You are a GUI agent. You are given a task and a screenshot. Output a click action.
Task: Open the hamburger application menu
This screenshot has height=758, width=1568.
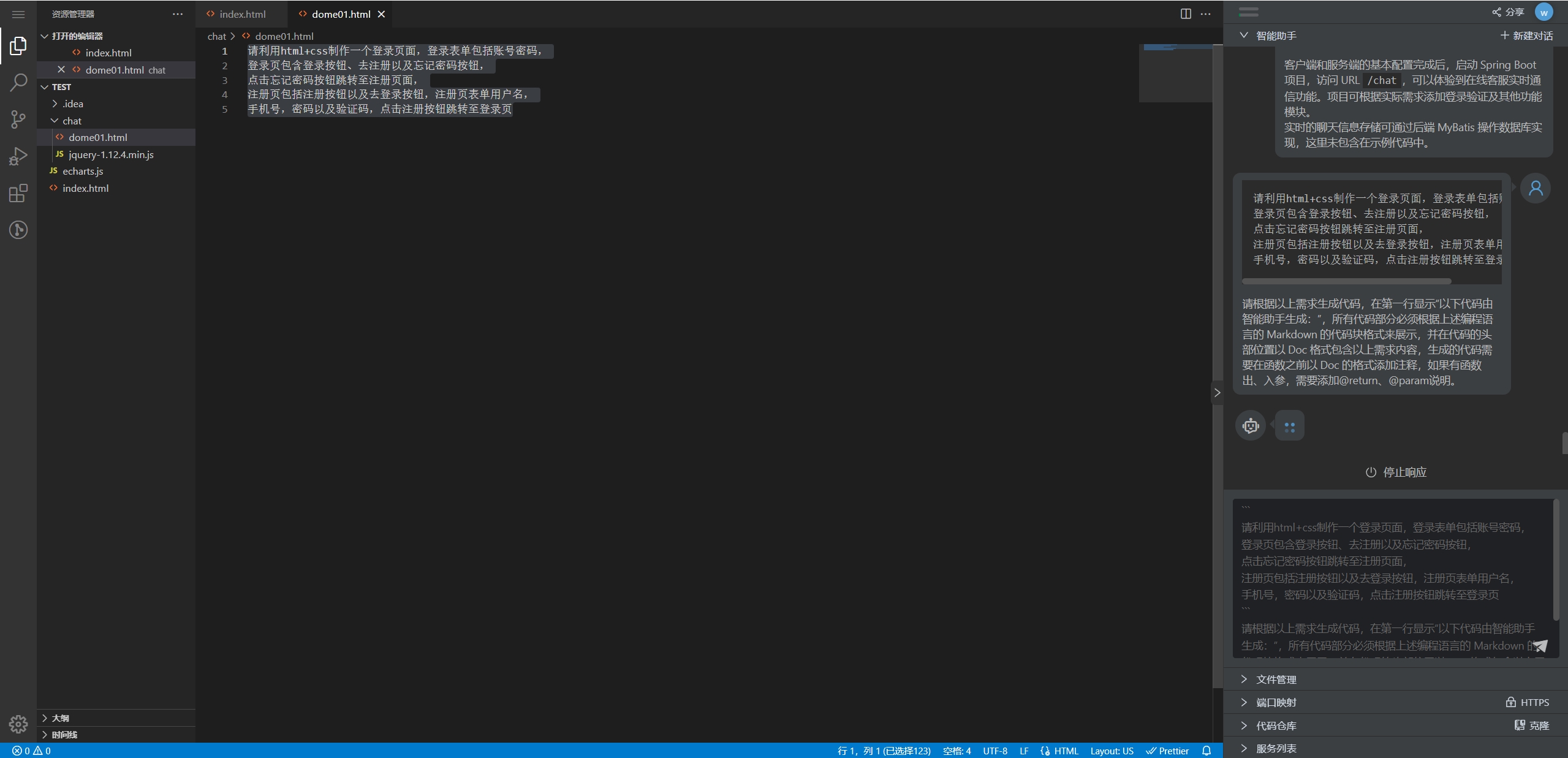(18, 13)
